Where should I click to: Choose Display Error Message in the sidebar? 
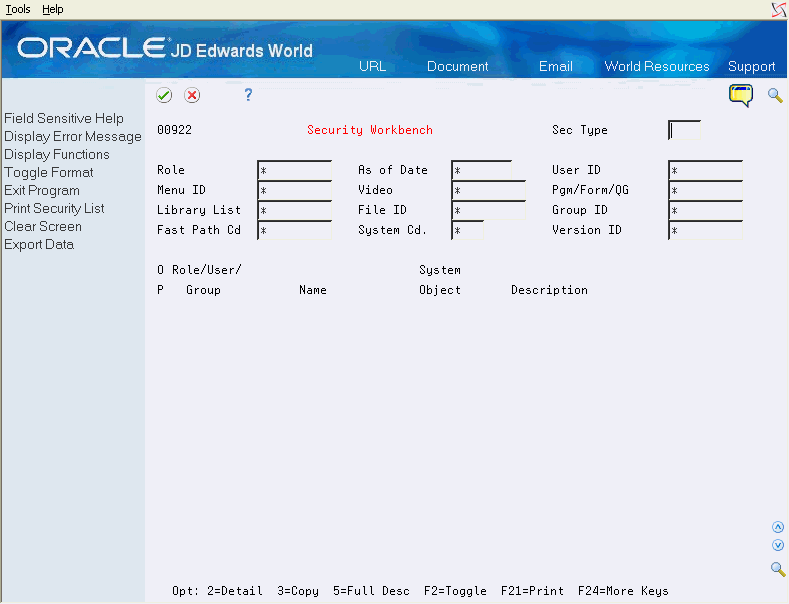[73, 136]
